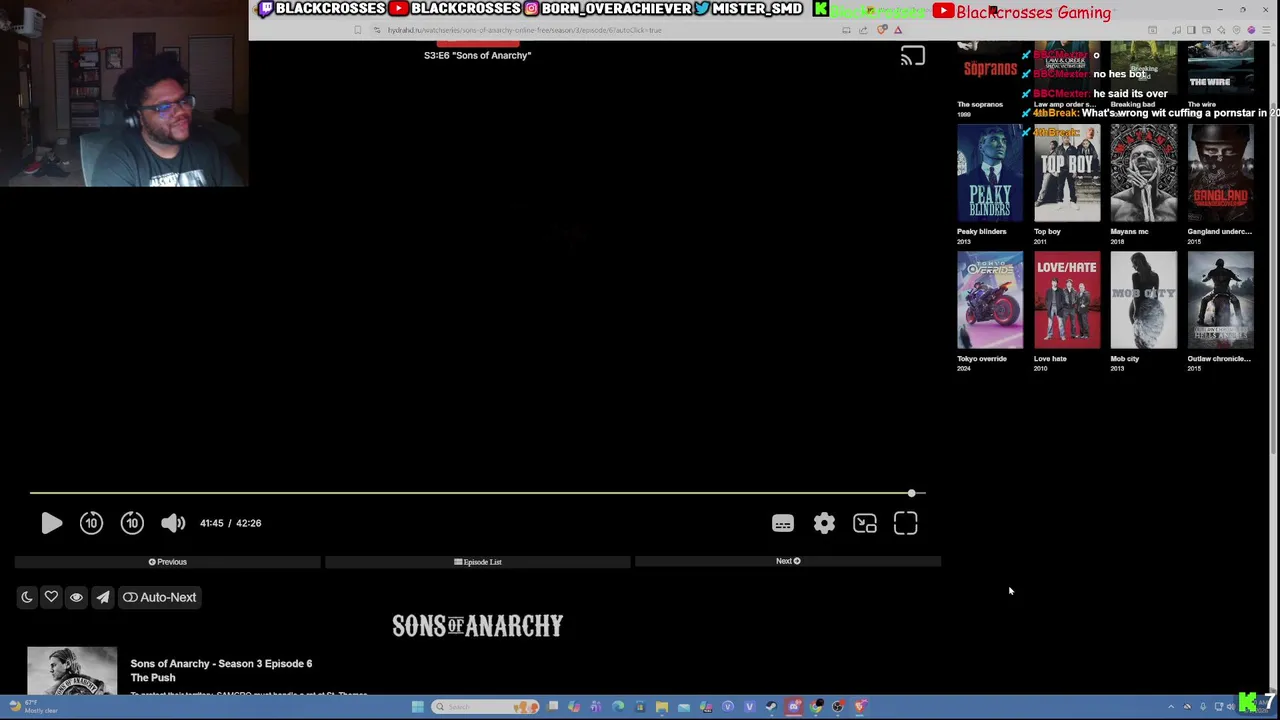Screen dimensions: 1280x720
Task: Click the 'Mob city' title text
Action: [1125, 358]
